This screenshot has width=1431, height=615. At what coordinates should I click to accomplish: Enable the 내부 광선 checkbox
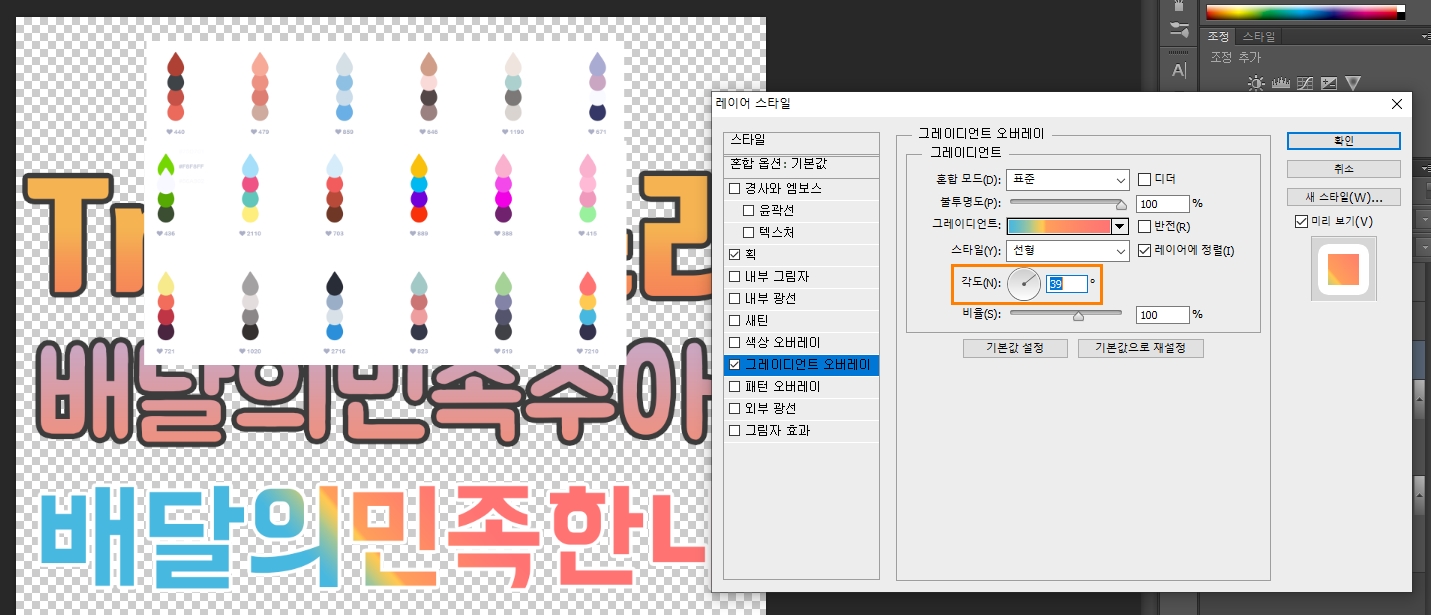click(x=735, y=298)
